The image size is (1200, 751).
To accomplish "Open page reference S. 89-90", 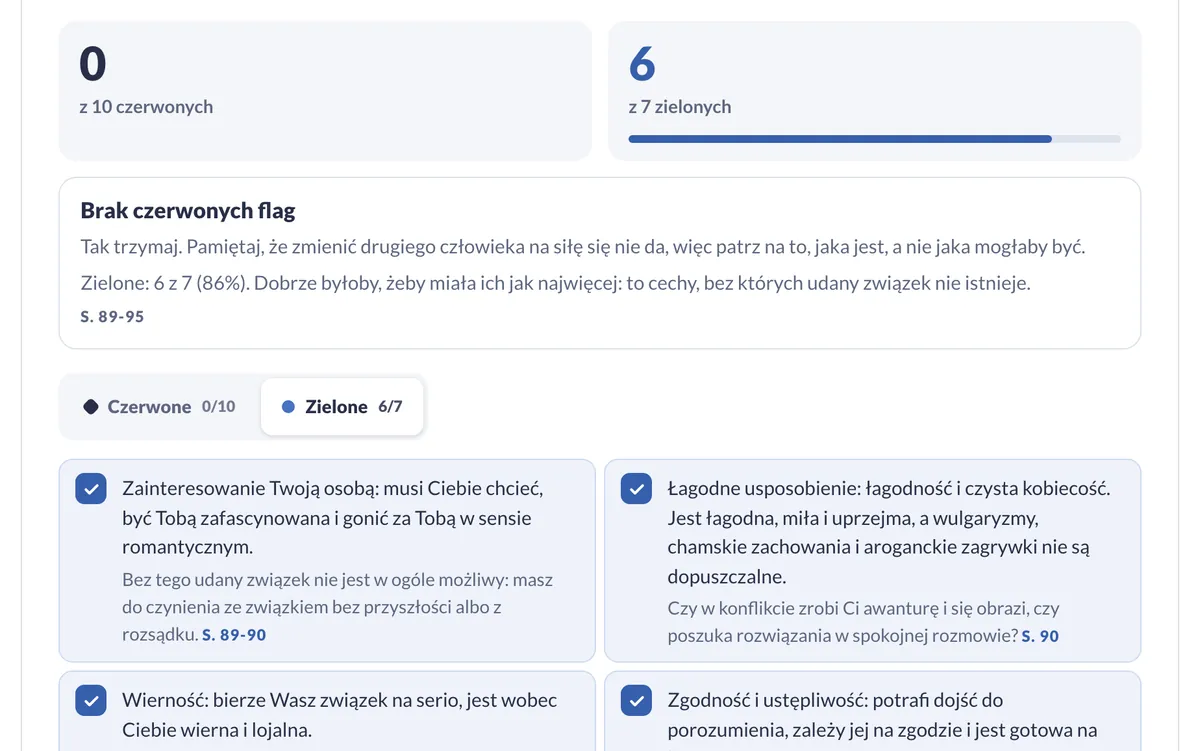I will pos(234,635).
